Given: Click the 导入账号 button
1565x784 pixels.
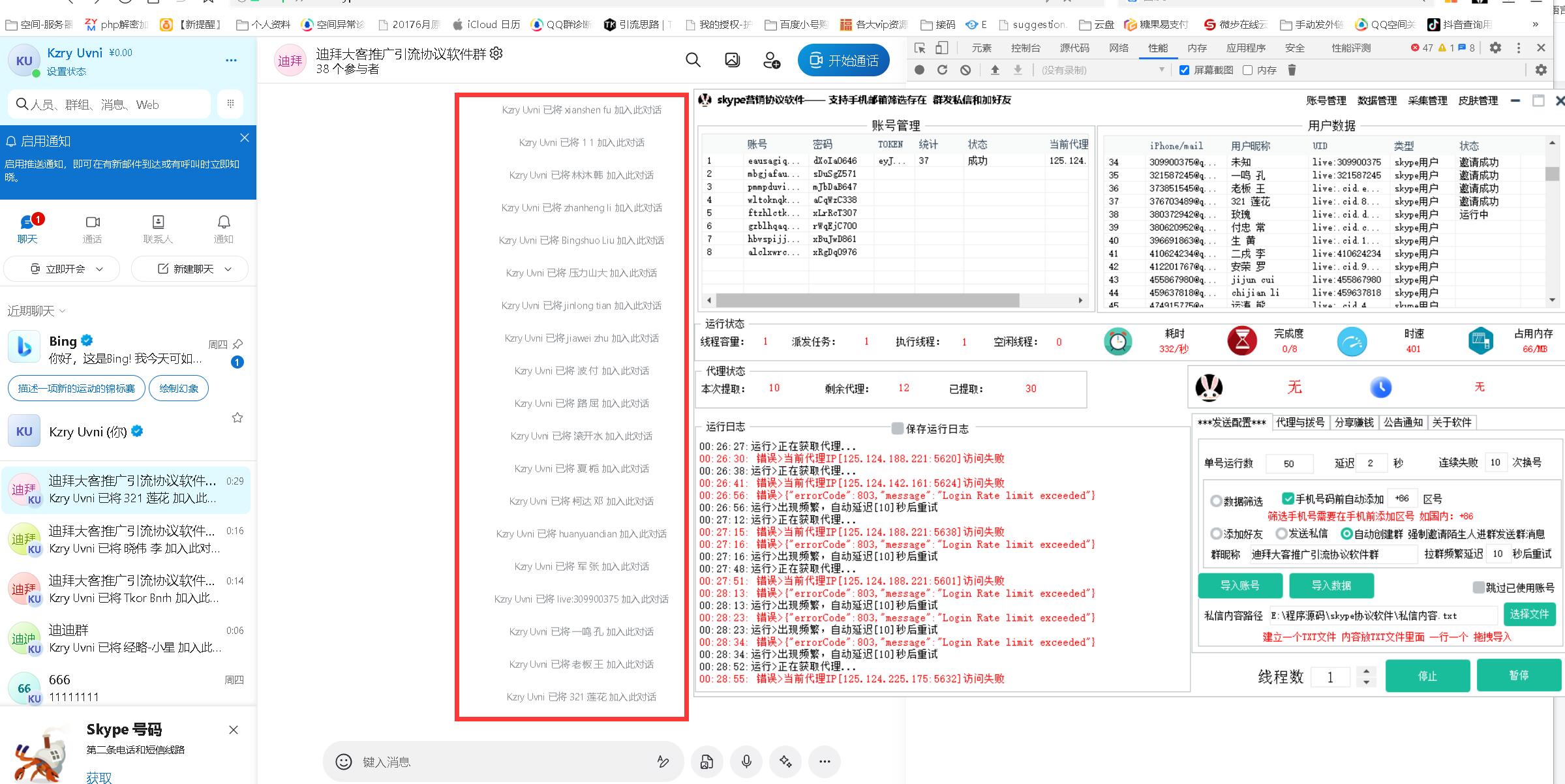Looking at the screenshot, I should click(1239, 586).
